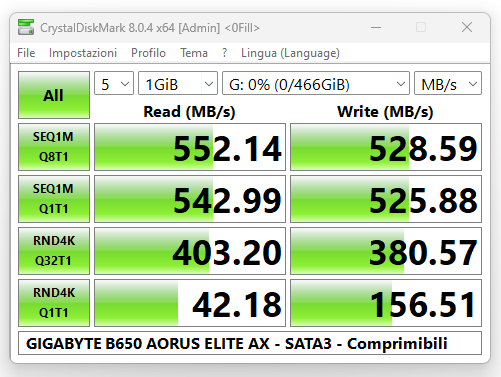Open the Lingua (Language) menu
Viewport: 501px width, 377px height.
pyautogui.click(x=290, y=53)
